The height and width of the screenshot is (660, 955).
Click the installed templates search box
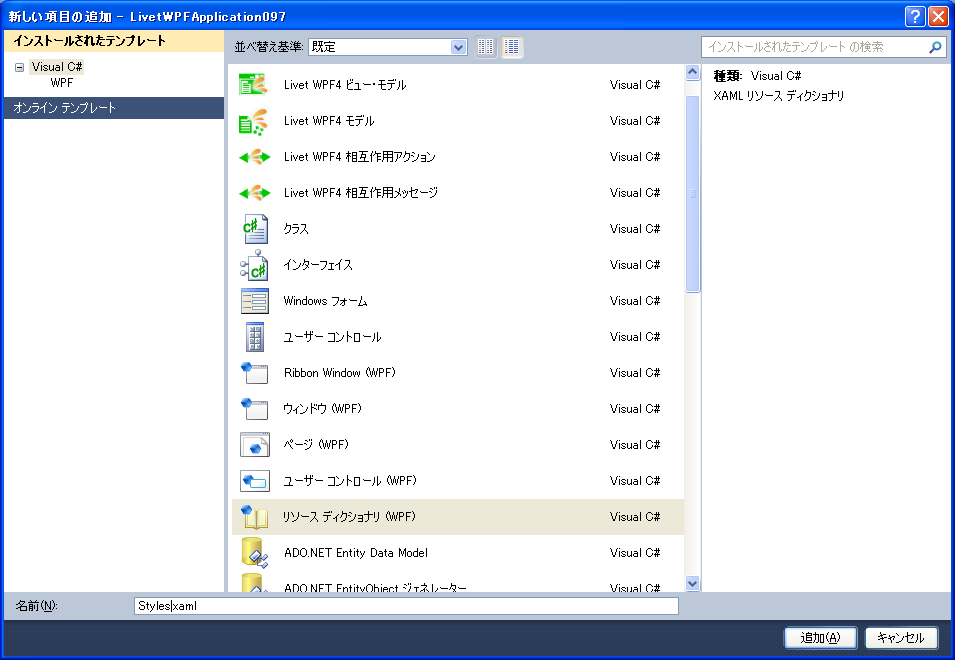pos(824,47)
